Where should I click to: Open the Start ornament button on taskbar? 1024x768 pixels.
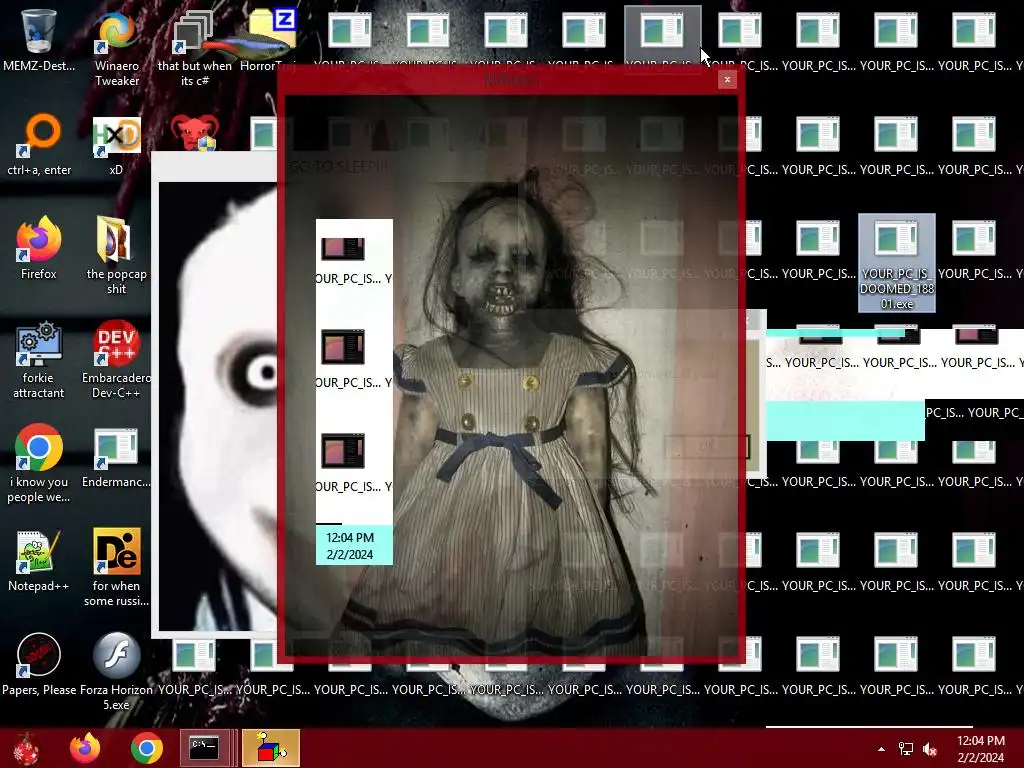(27, 748)
